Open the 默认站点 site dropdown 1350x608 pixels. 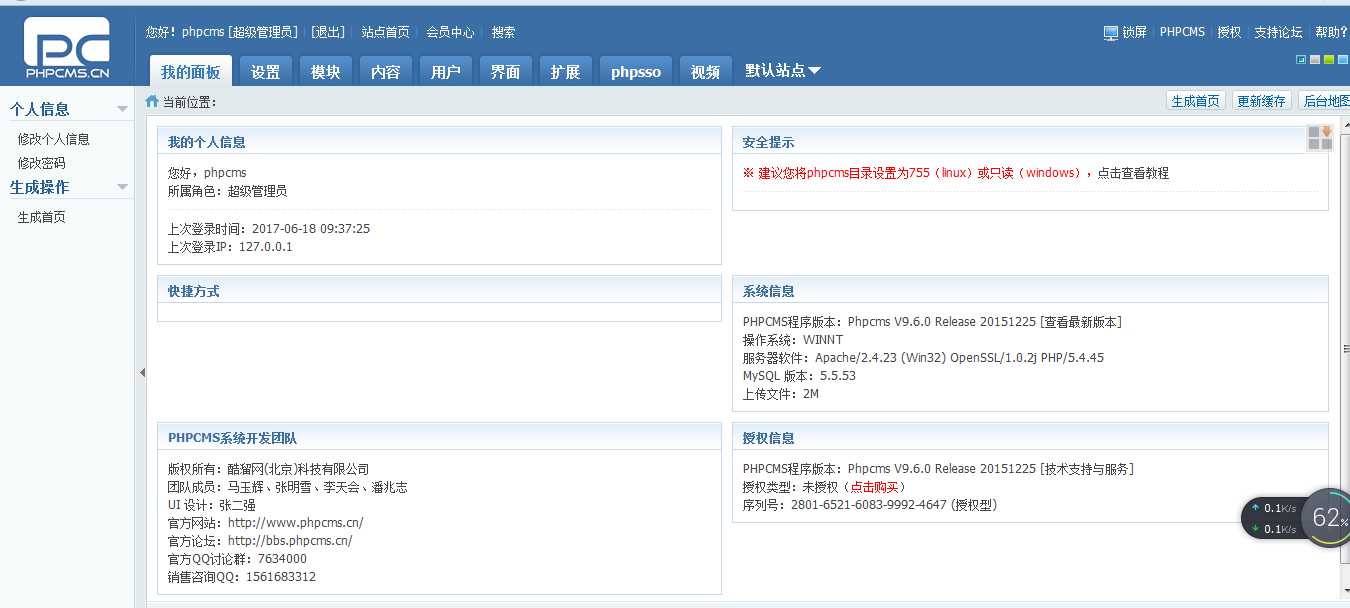783,71
